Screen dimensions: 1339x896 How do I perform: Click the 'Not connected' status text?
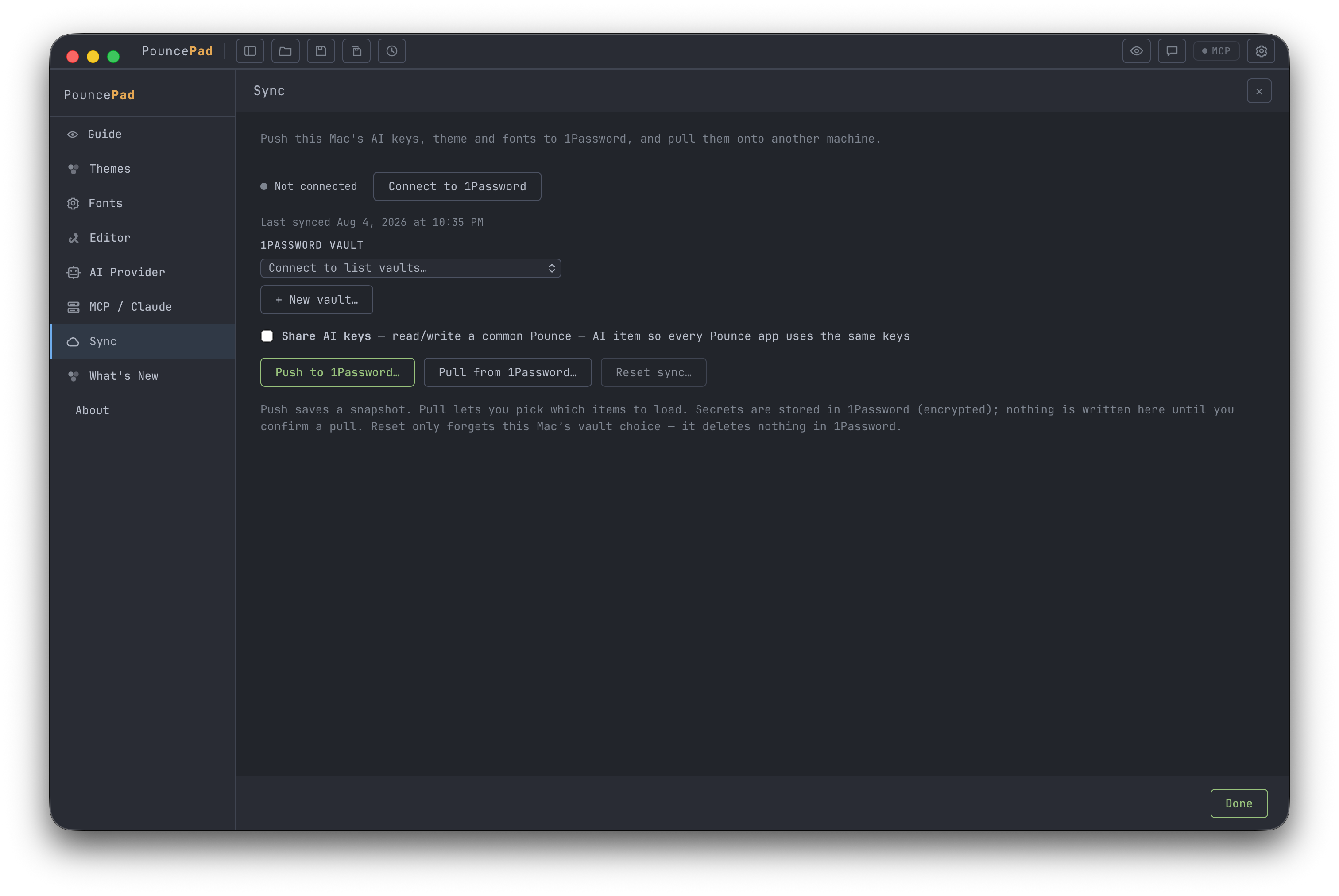[315, 186]
